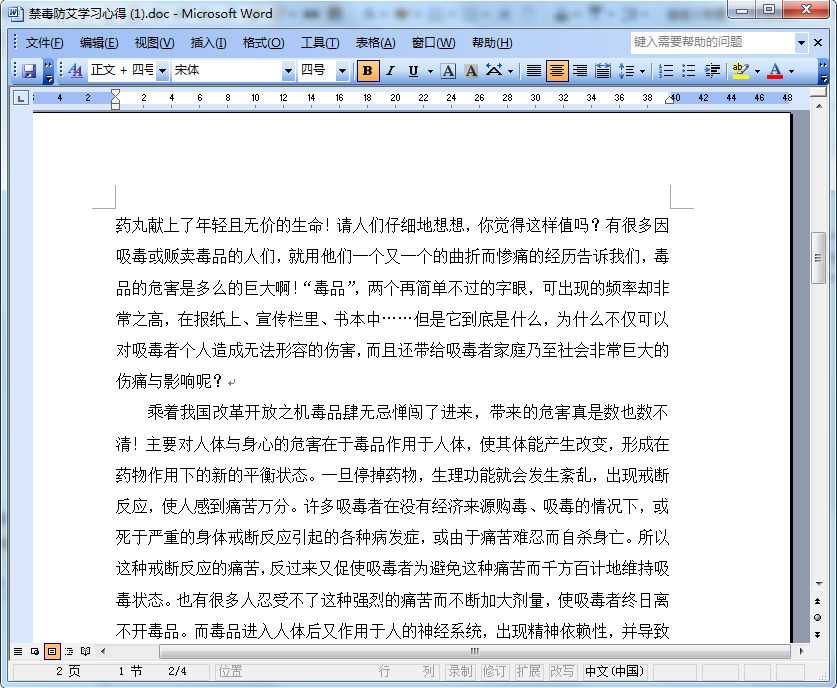Apply bulleted list formatting

(689, 70)
